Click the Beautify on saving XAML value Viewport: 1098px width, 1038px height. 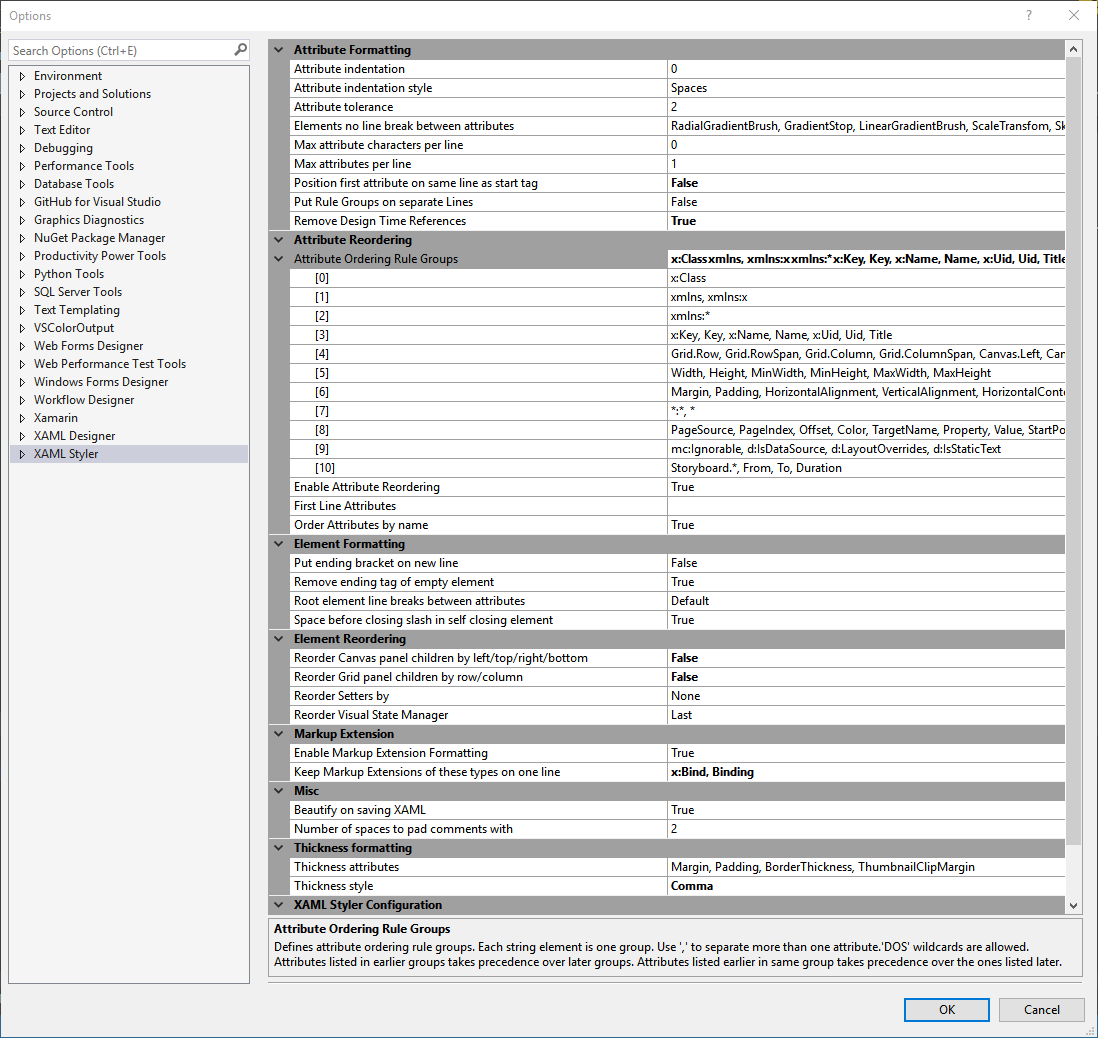[x=865, y=810]
